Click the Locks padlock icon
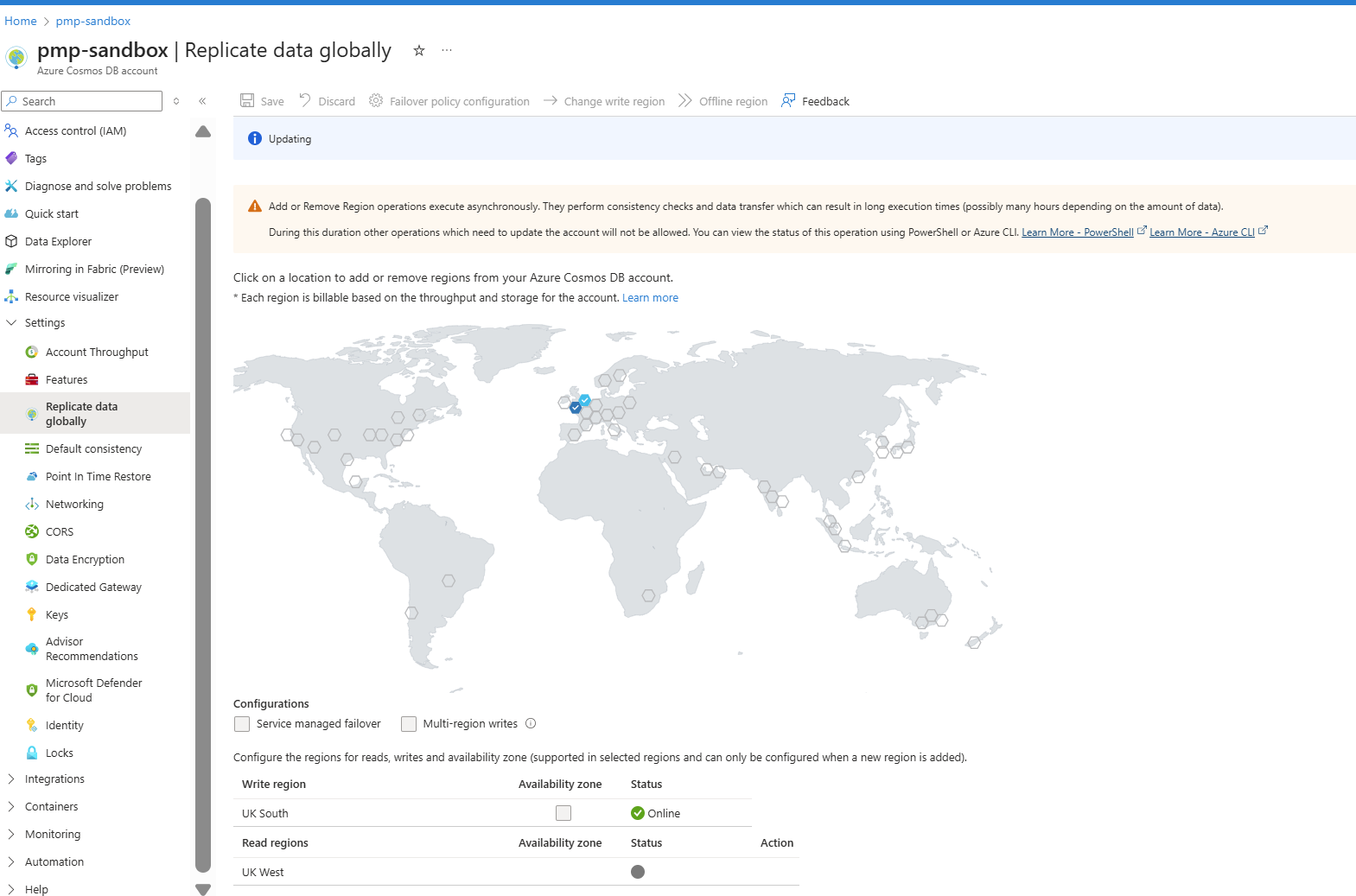Viewport: 1356px width, 896px height. coord(32,753)
